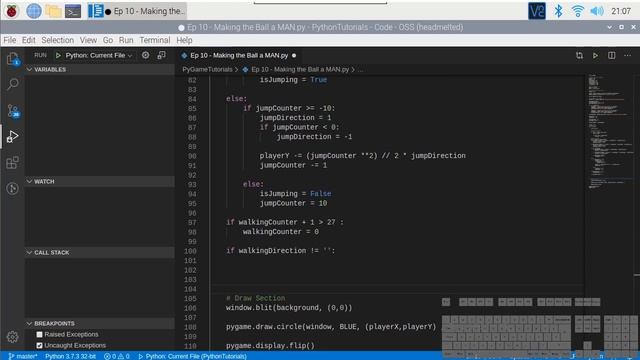Image resolution: width=640 pixels, height=360 pixels.
Task: Click the unsaved dot on the editor tab
Action: [294, 55]
